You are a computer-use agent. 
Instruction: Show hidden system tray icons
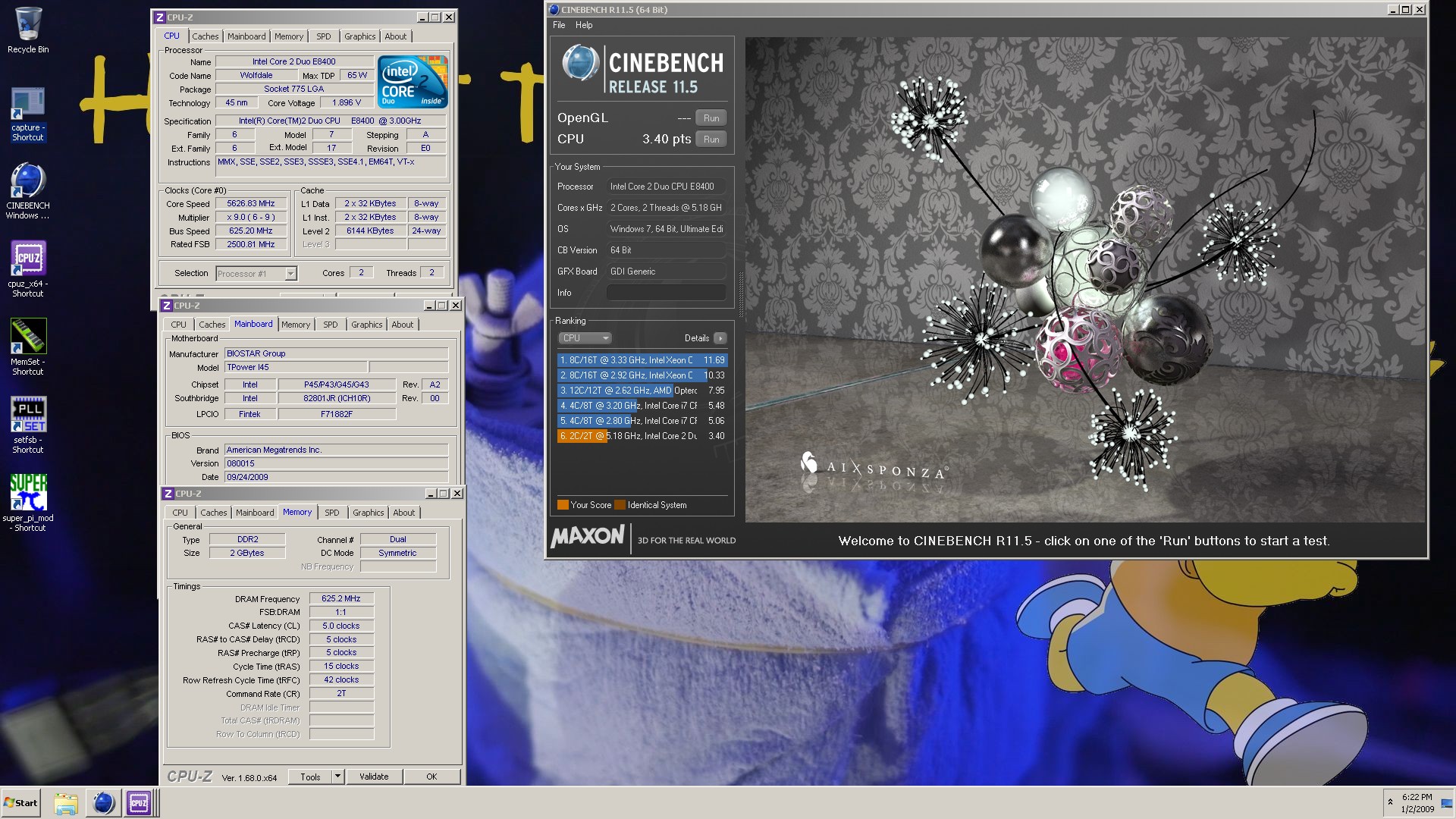pyautogui.click(x=1390, y=802)
